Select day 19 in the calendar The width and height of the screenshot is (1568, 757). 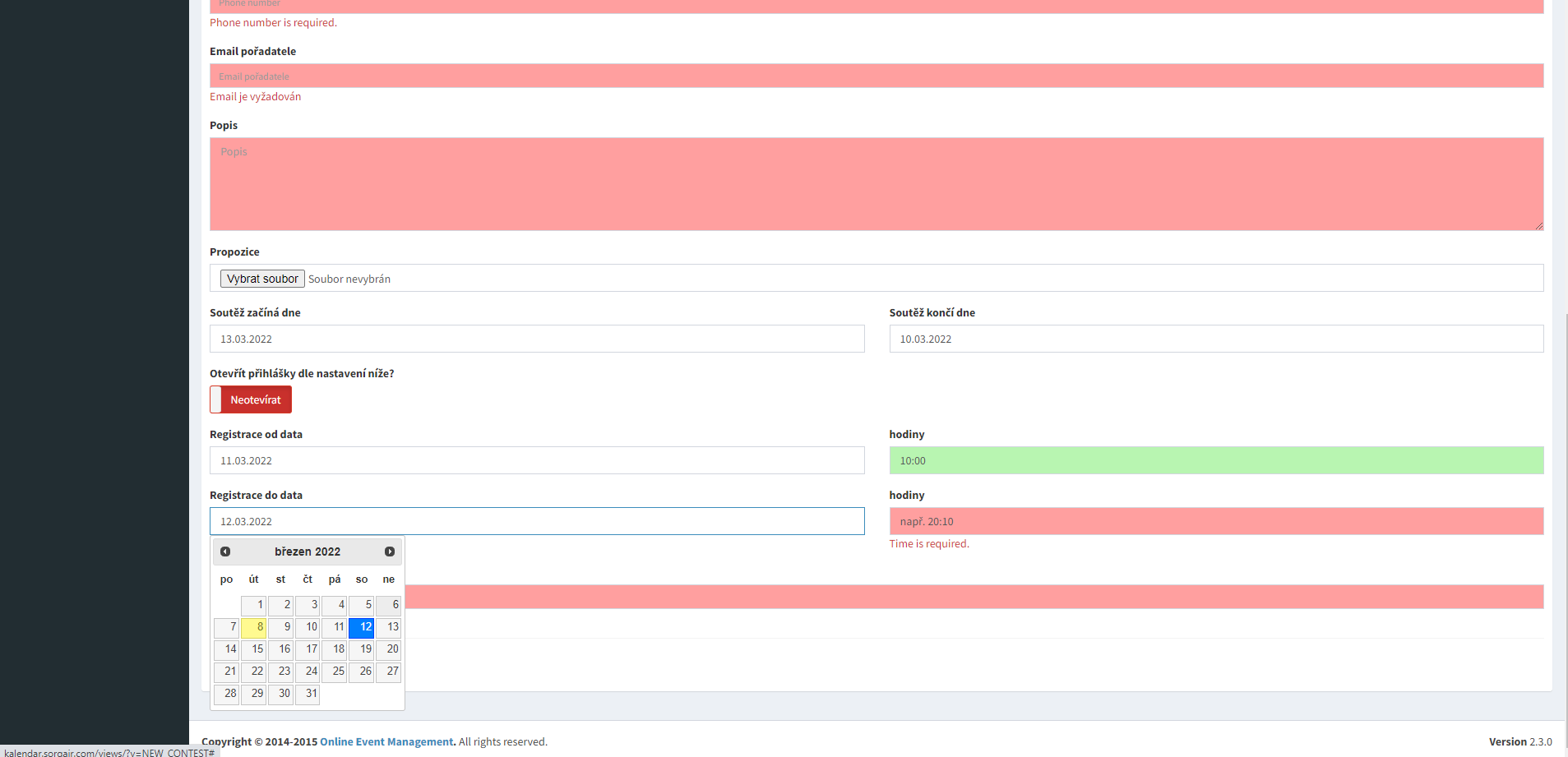362,650
